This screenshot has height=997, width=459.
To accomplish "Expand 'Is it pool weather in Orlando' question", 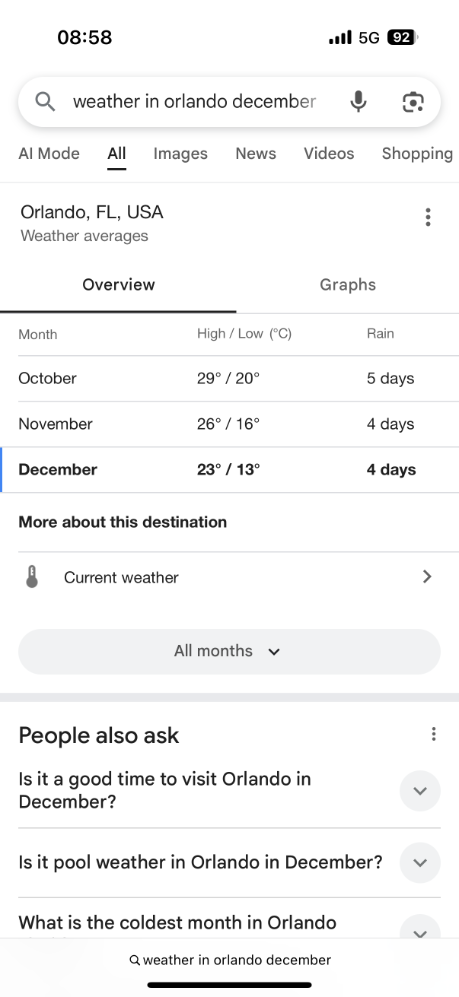I will (420, 863).
